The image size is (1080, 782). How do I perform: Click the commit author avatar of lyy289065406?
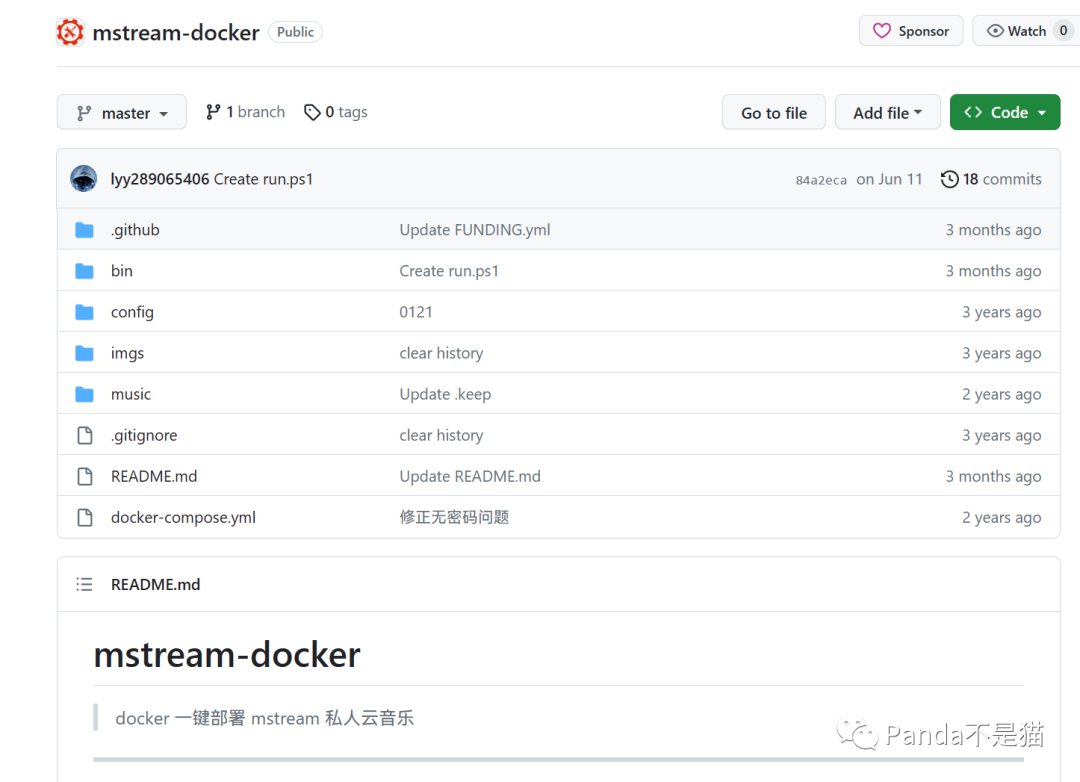pos(83,178)
